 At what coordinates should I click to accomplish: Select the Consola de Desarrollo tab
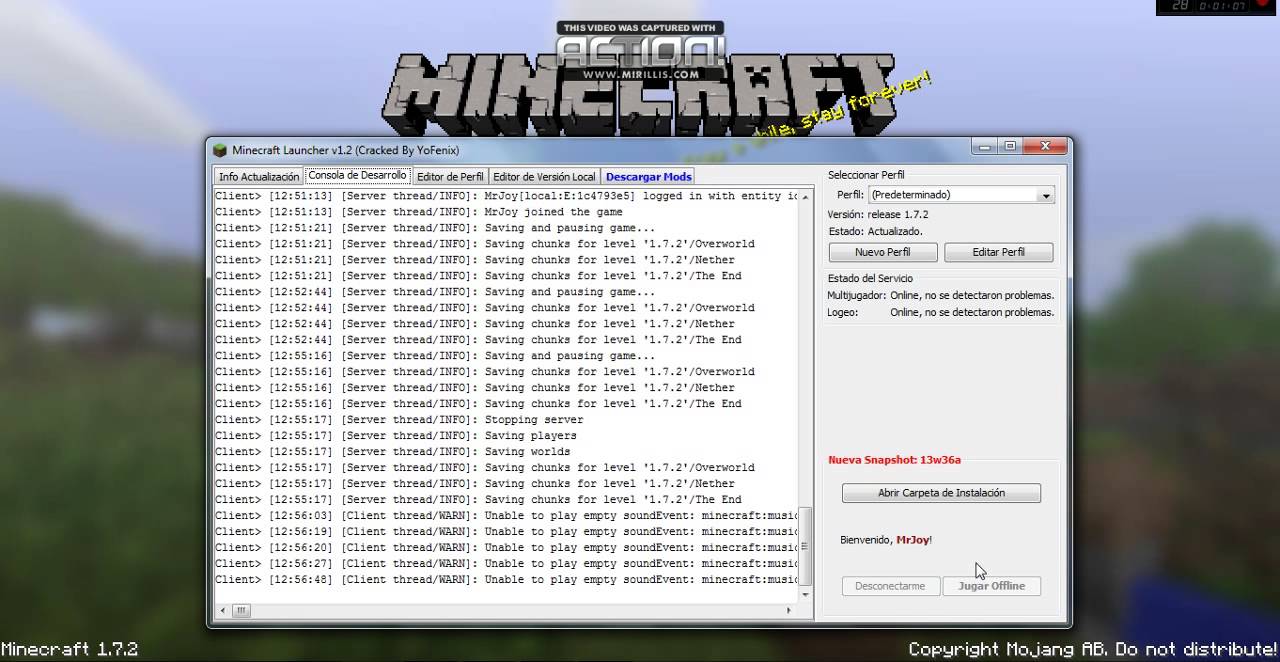tap(357, 175)
